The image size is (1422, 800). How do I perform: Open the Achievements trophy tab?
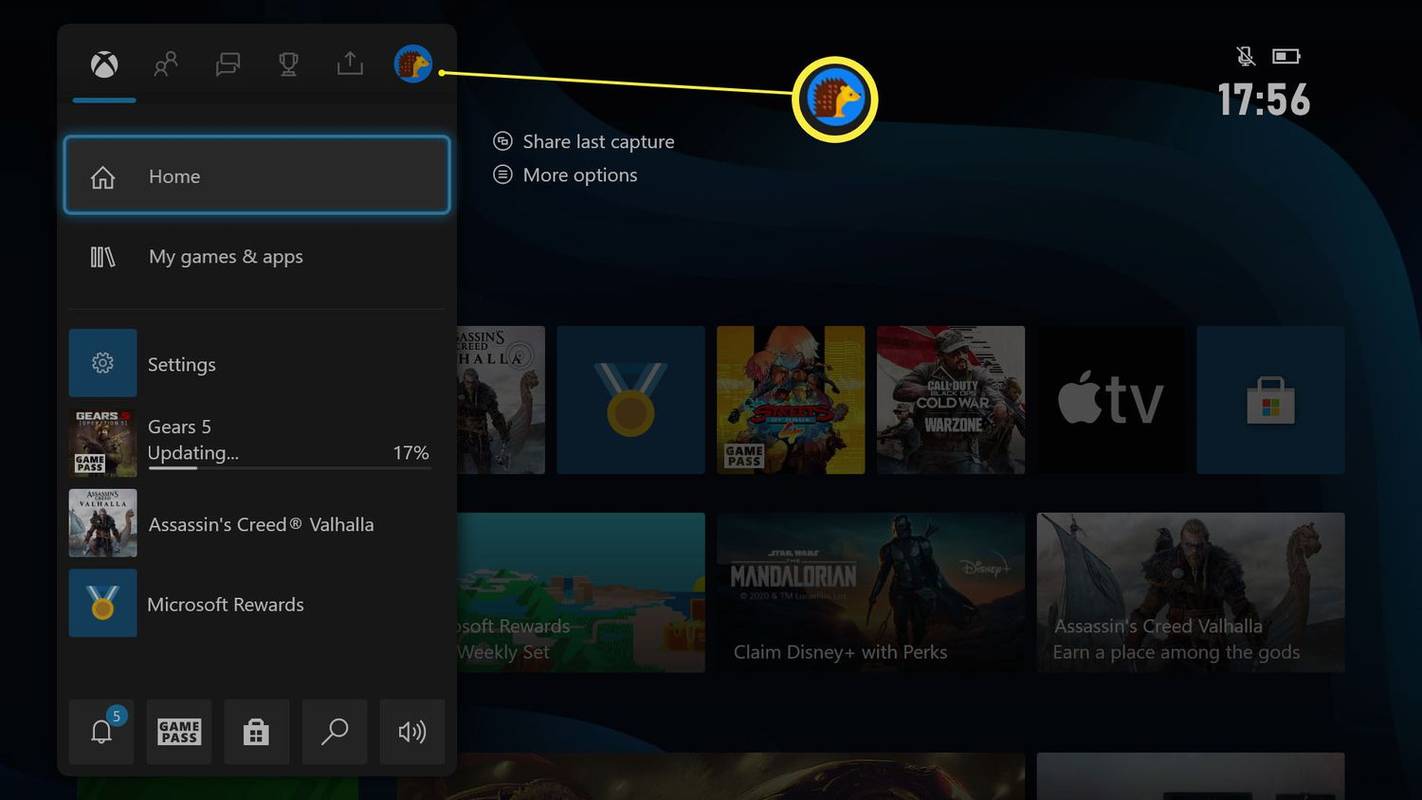tap(289, 65)
